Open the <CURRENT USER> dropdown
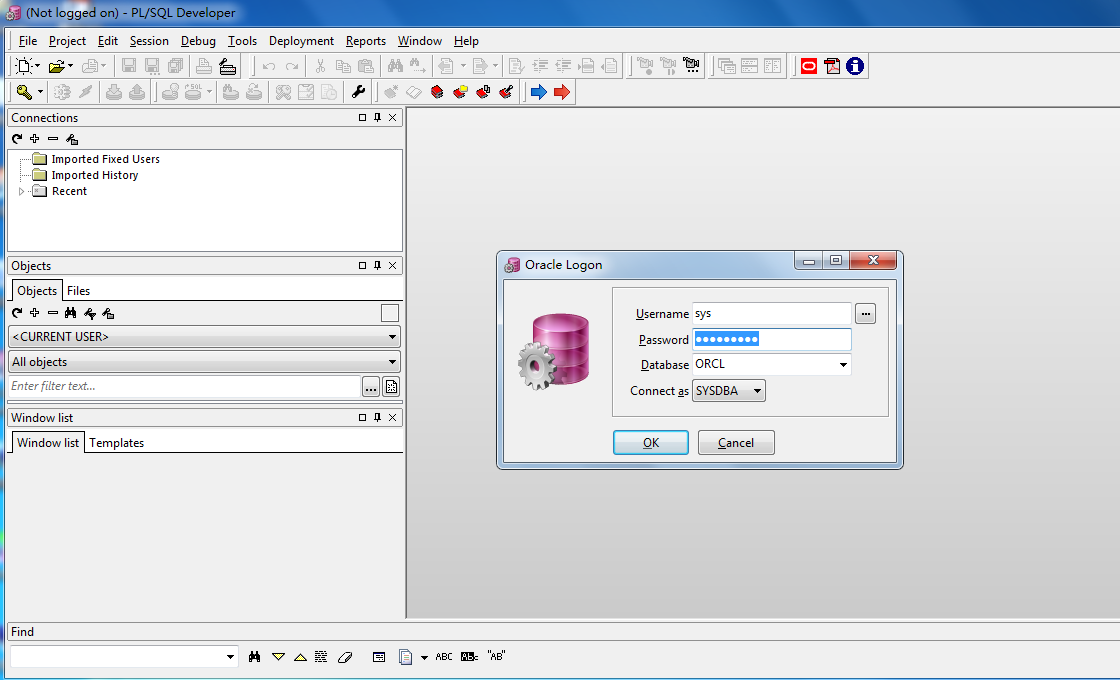Screen dimensions: 1120x680 coord(392,336)
